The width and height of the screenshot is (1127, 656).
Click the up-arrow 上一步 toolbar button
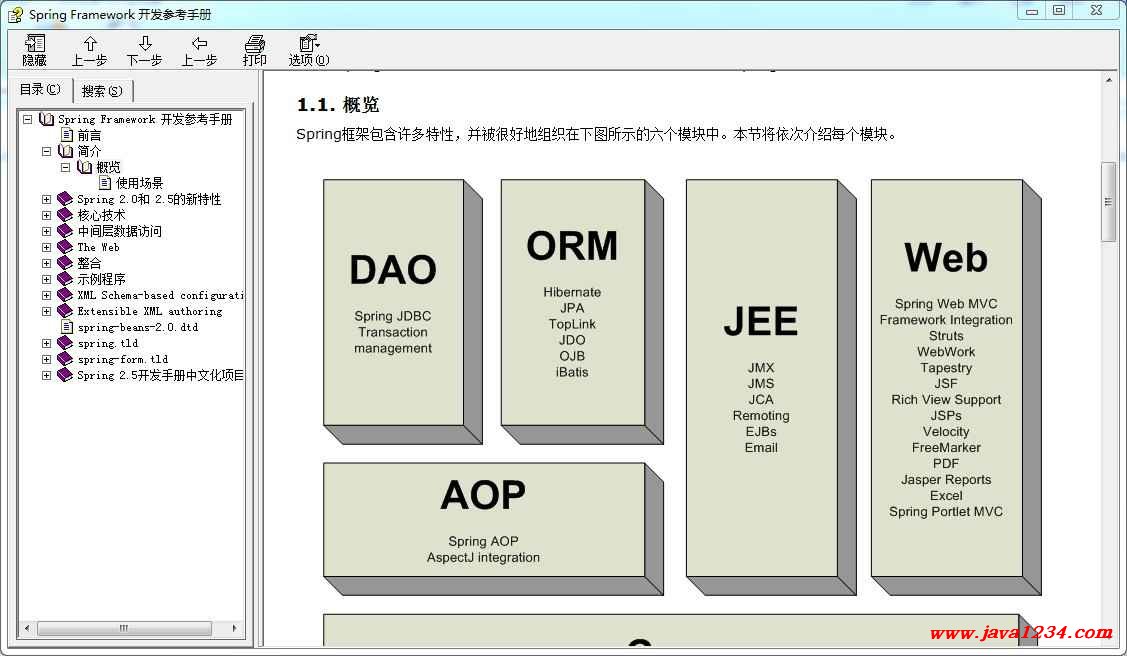(x=89, y=50)
